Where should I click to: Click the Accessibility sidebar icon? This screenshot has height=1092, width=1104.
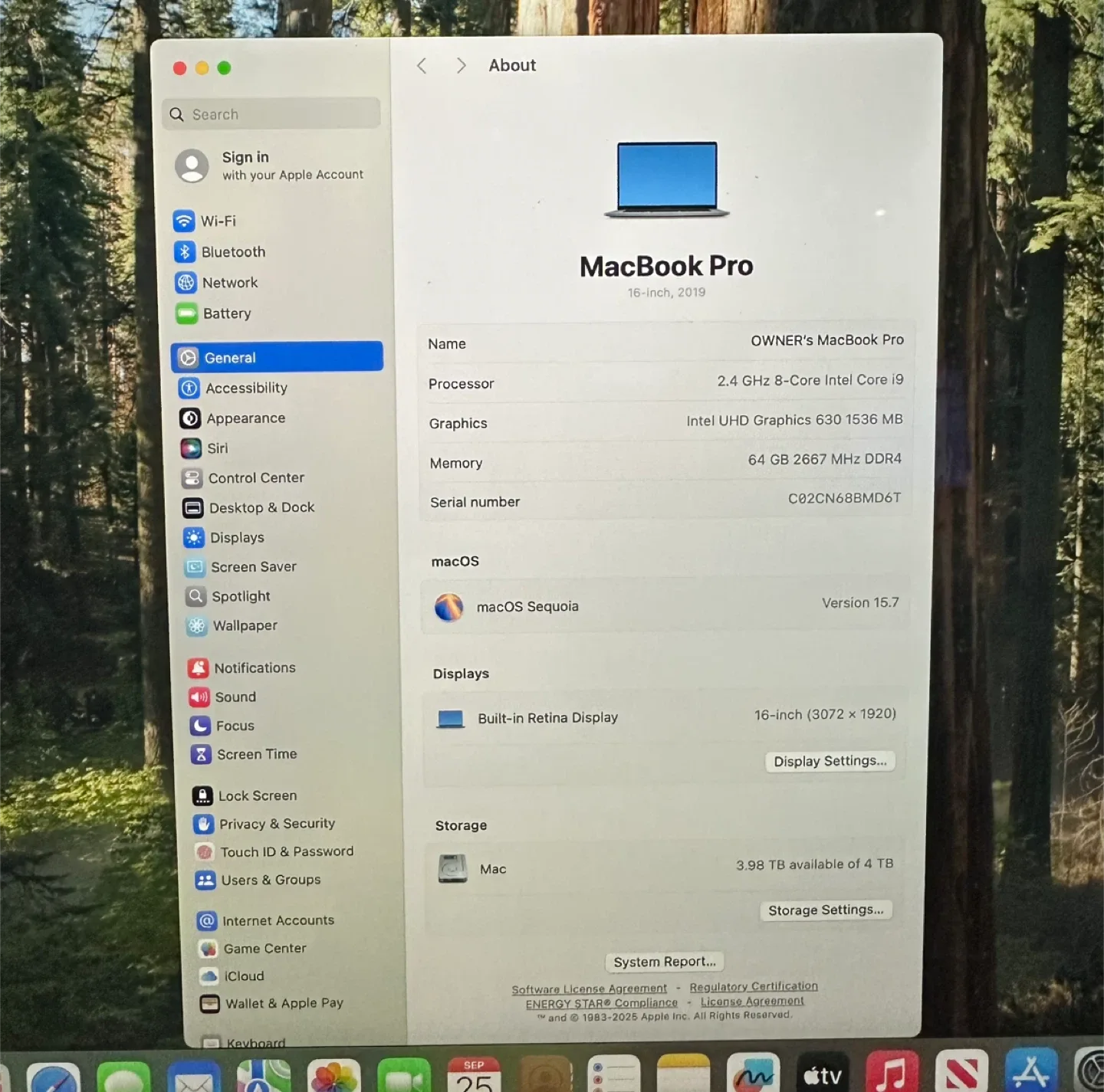189,389
